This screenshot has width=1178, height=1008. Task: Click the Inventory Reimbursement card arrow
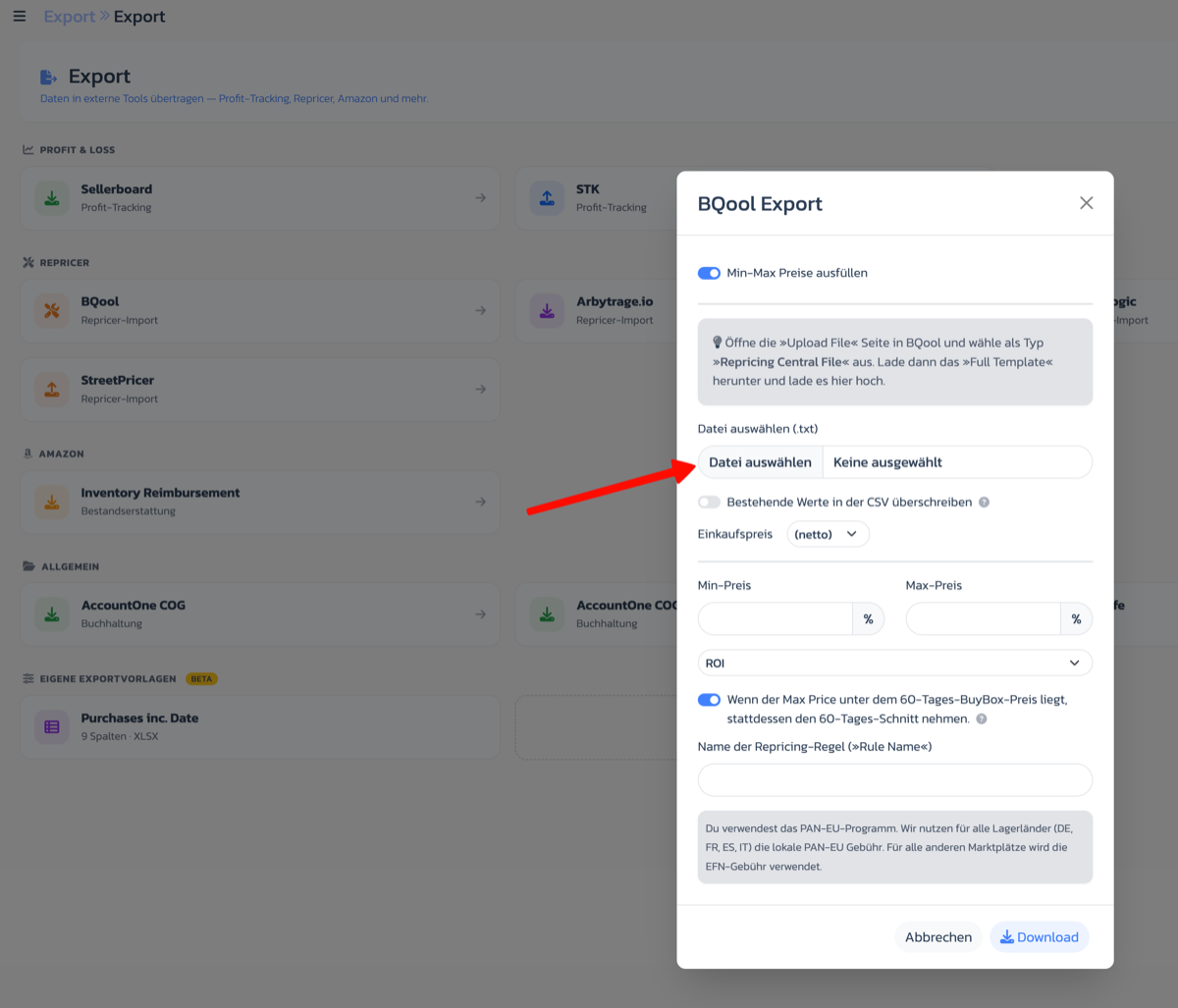click(x=480, y=503)
